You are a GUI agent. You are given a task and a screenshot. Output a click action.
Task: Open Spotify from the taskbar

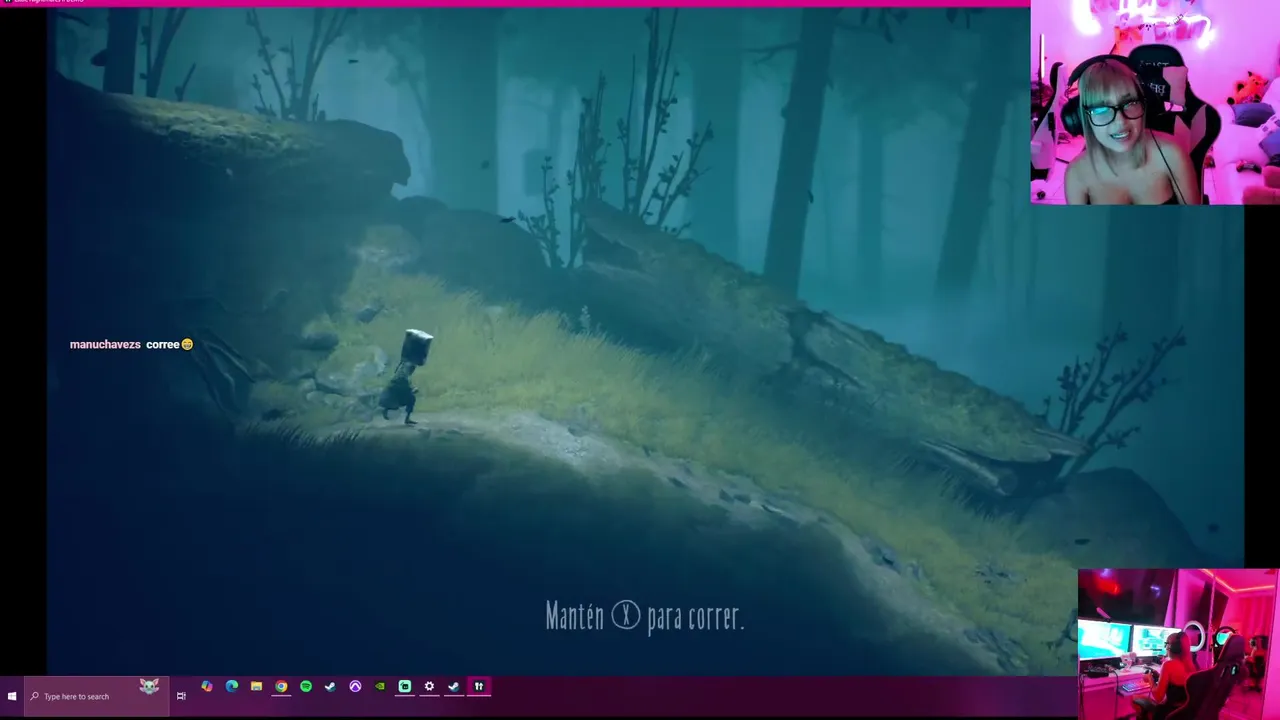(x=306, y=686)
